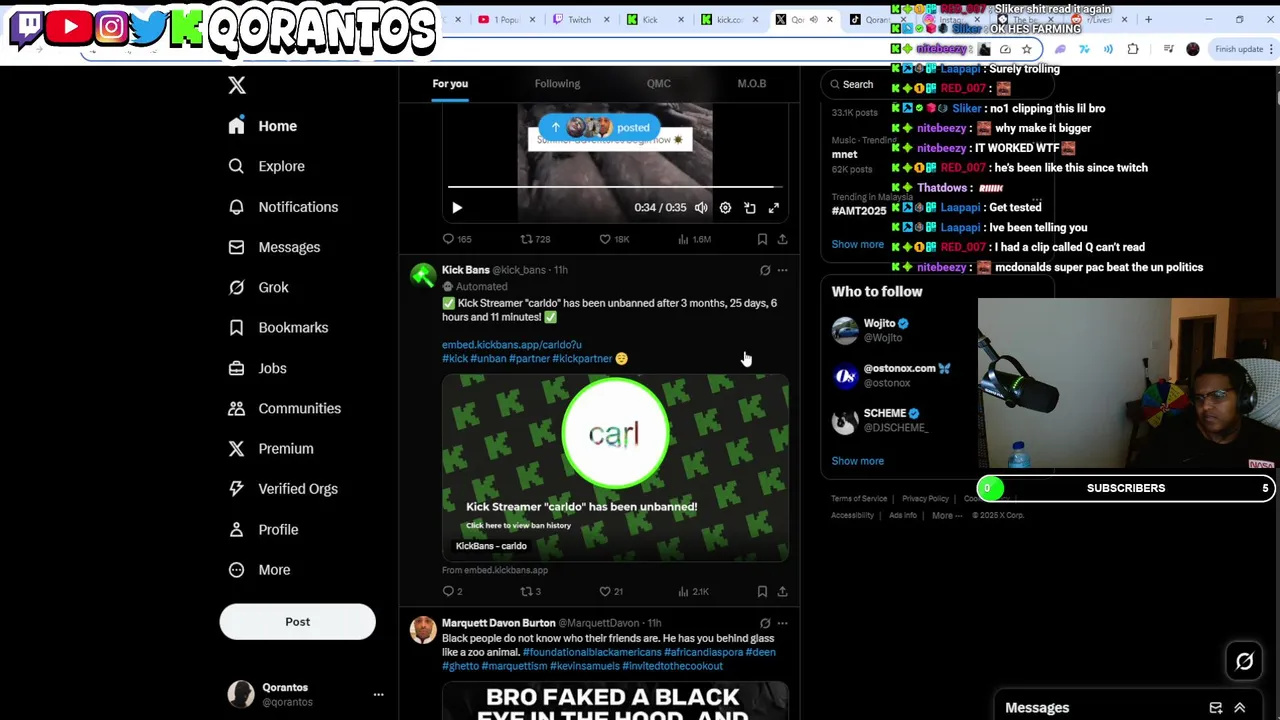Switch to the M.O.B tab
This screenshot has height=720, width=1280.
[x=752, y=84]
